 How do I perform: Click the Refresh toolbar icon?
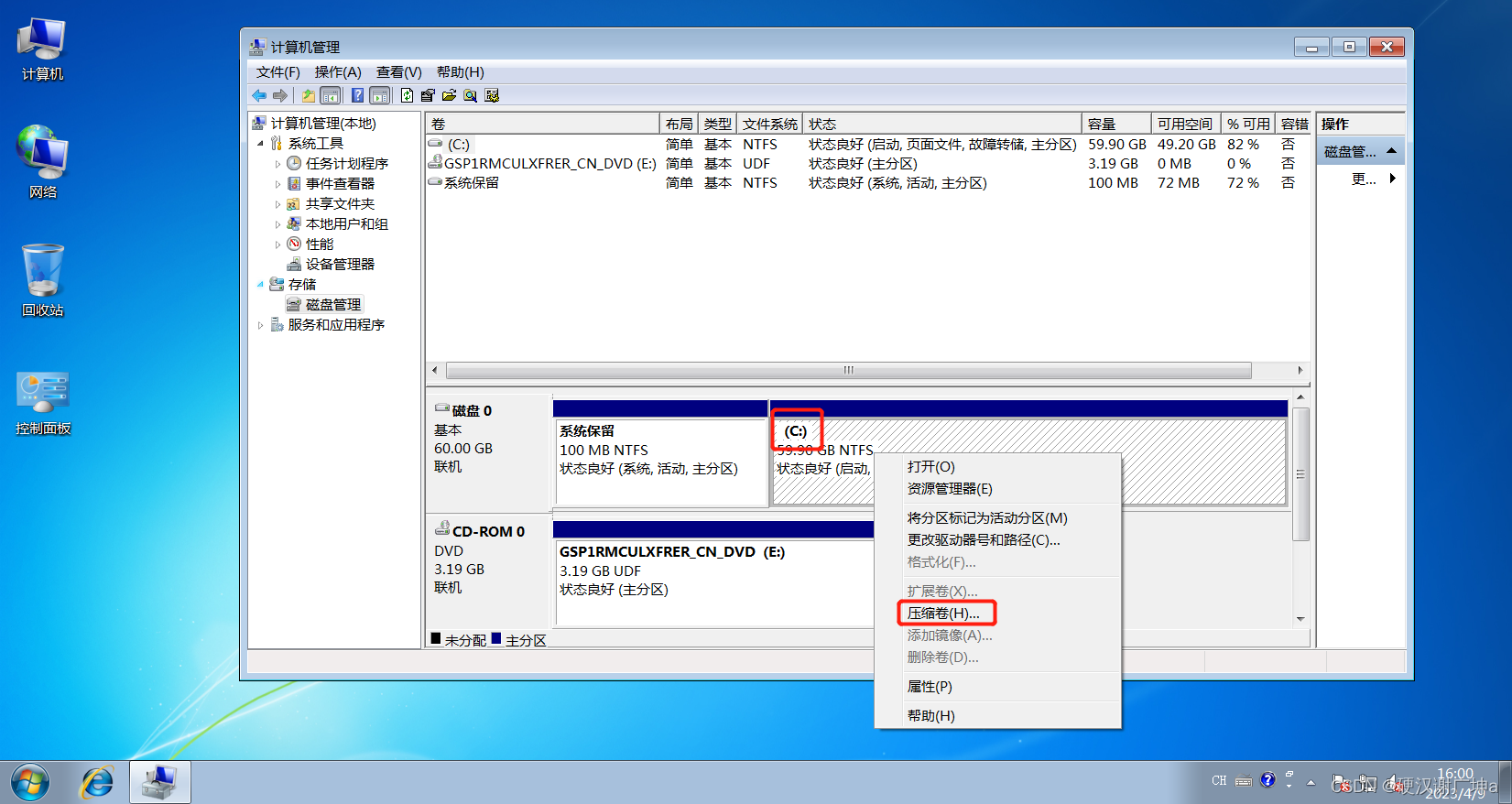point(407,95)
